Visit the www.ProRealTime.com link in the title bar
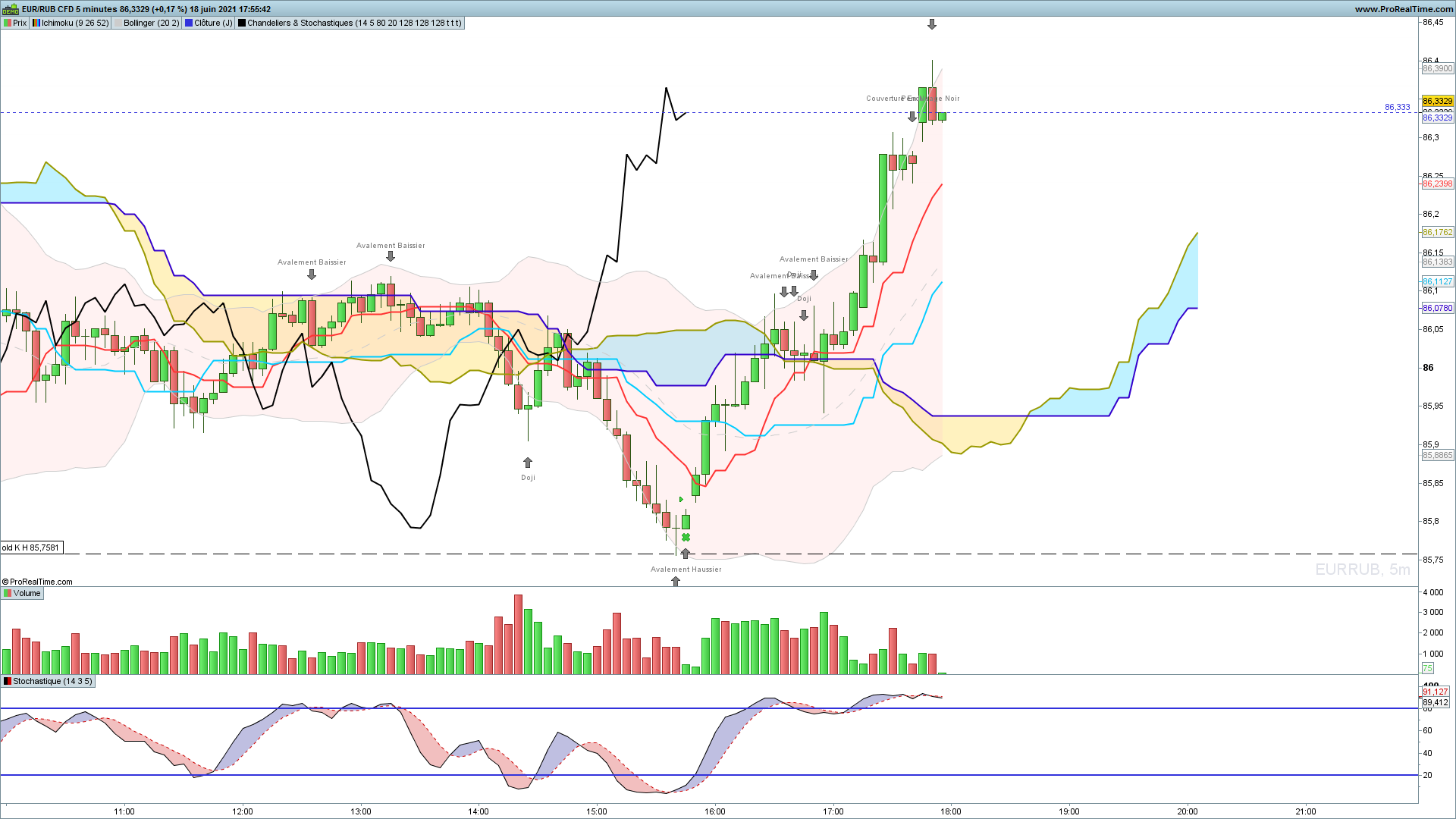This screenshot has width=1456, height=819. coord(1404,9)
